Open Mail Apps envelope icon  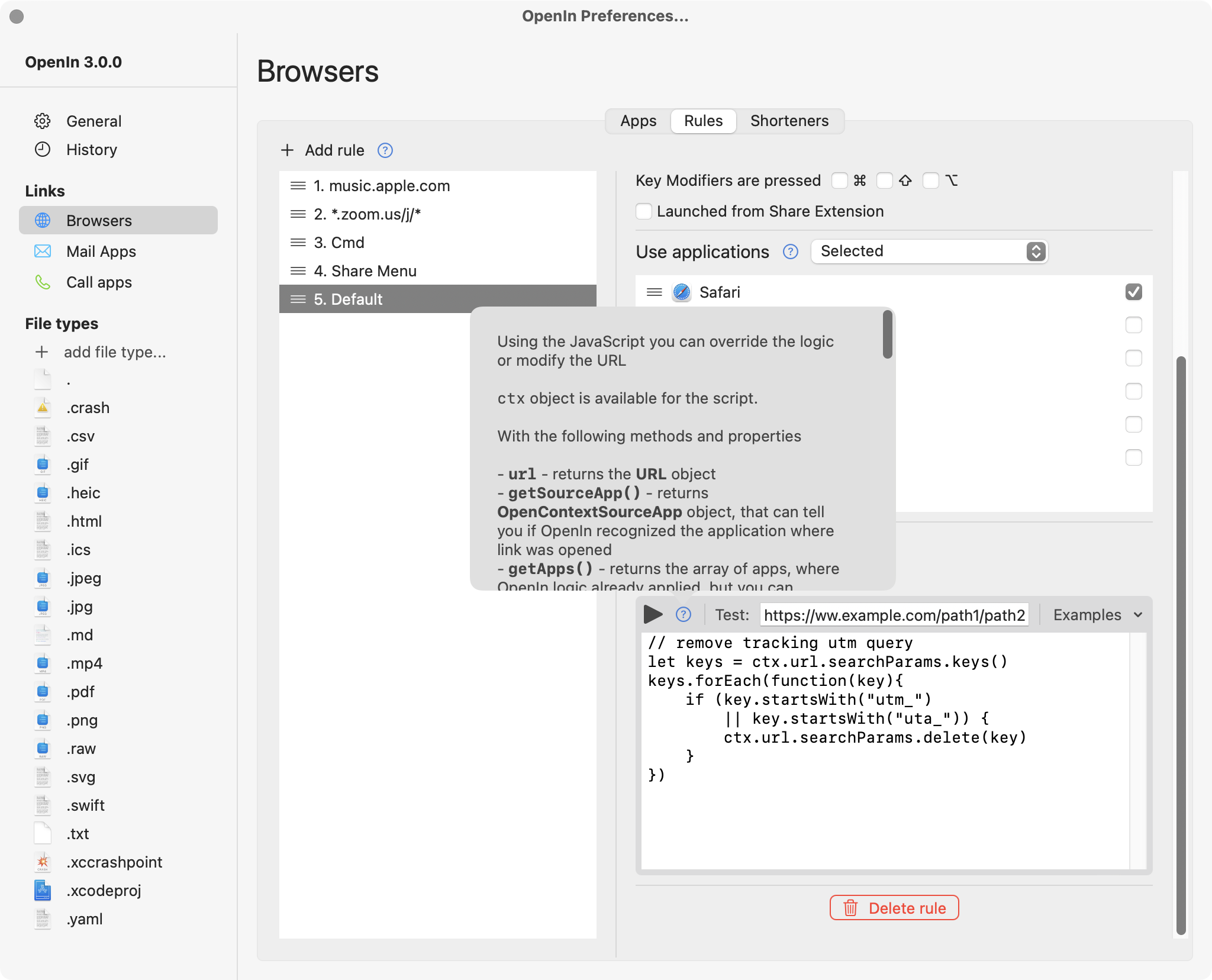43,251
